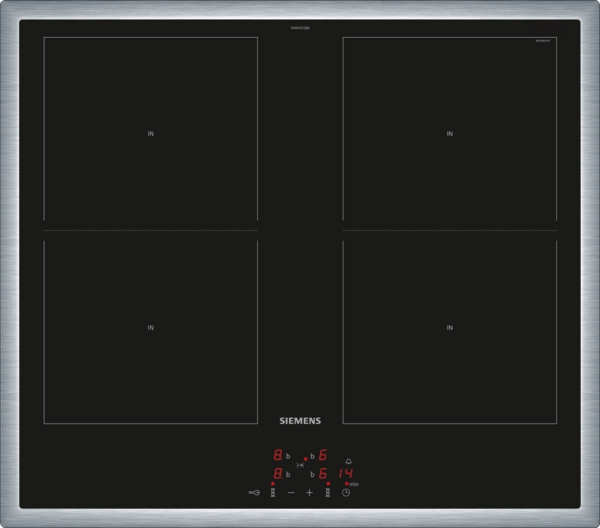Tap the arrow-between-bars symbol between displays

(x=300, y=465)
